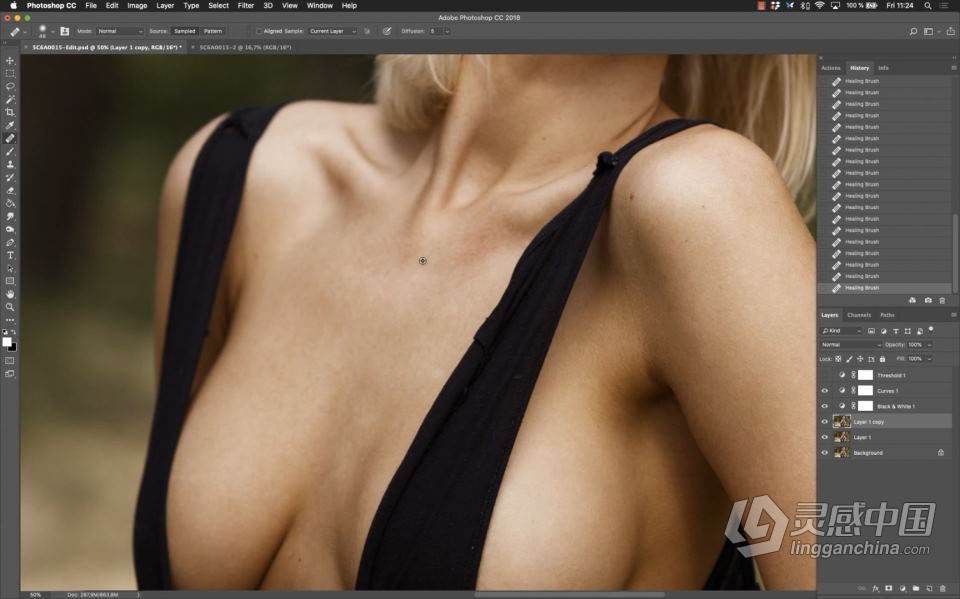
Task: Hide the Background layer
Action: [825, 453]
